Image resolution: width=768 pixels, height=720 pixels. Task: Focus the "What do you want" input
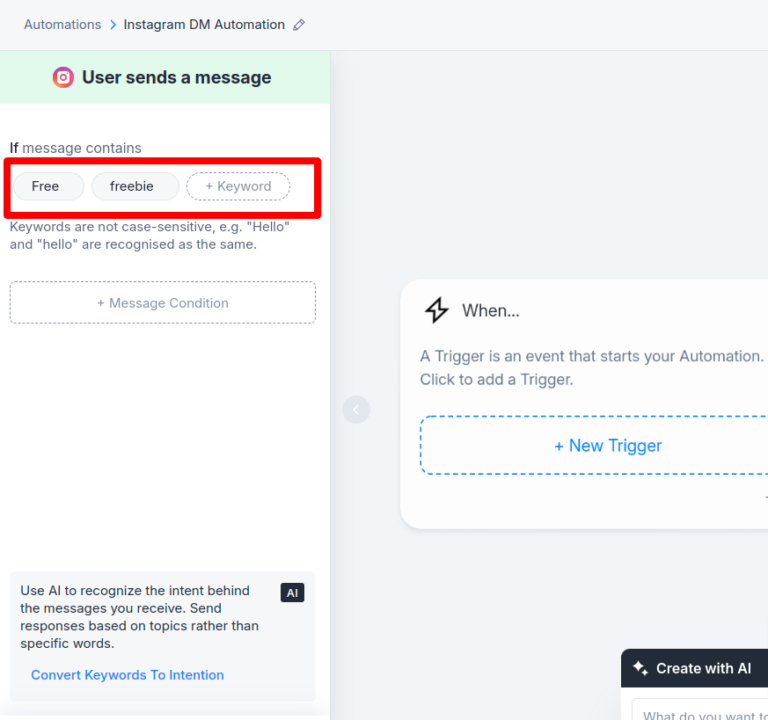tap(700, 713)
